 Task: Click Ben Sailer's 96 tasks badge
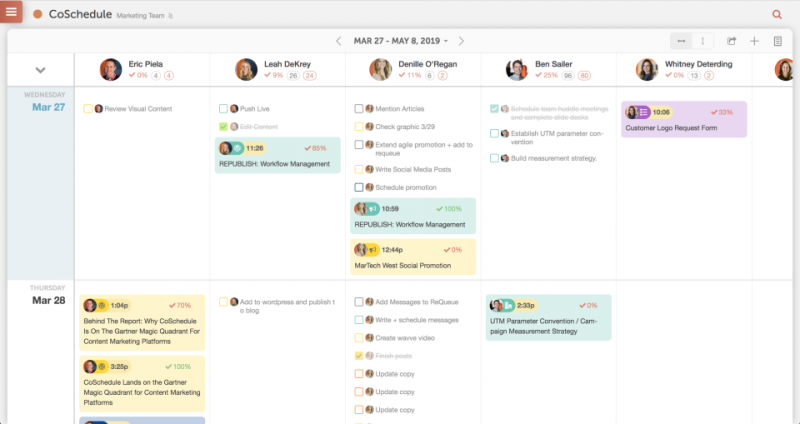(567, 76)
